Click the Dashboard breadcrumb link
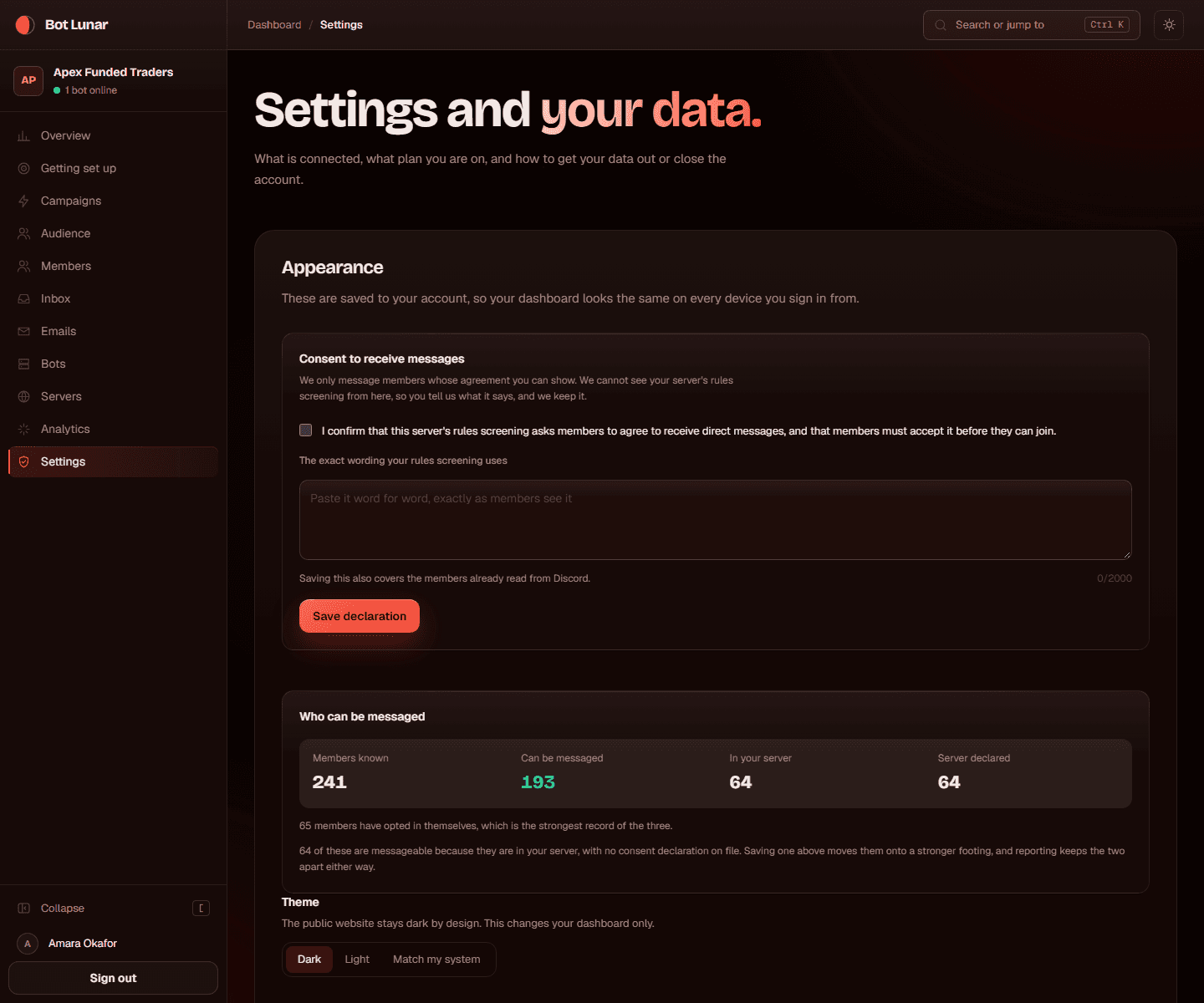The width and height of the screenshot is (1204, 1003). tap(274, 25)
